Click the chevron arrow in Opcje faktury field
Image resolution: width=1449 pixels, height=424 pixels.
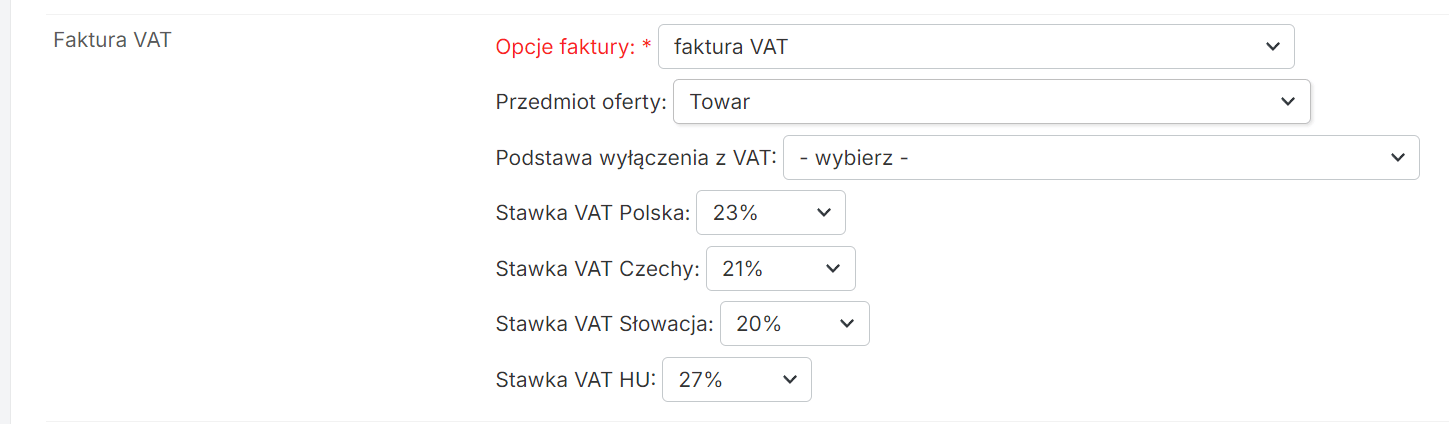point(1272,47)
